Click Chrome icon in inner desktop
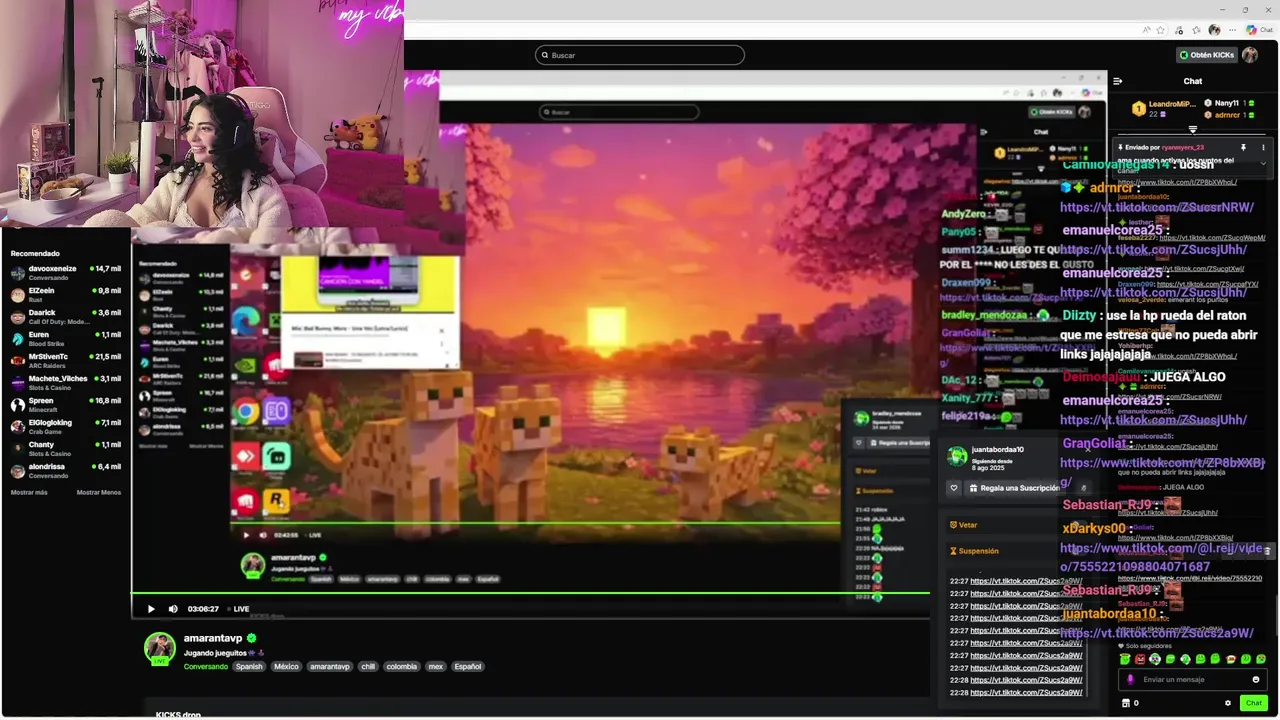 point(246,410)
